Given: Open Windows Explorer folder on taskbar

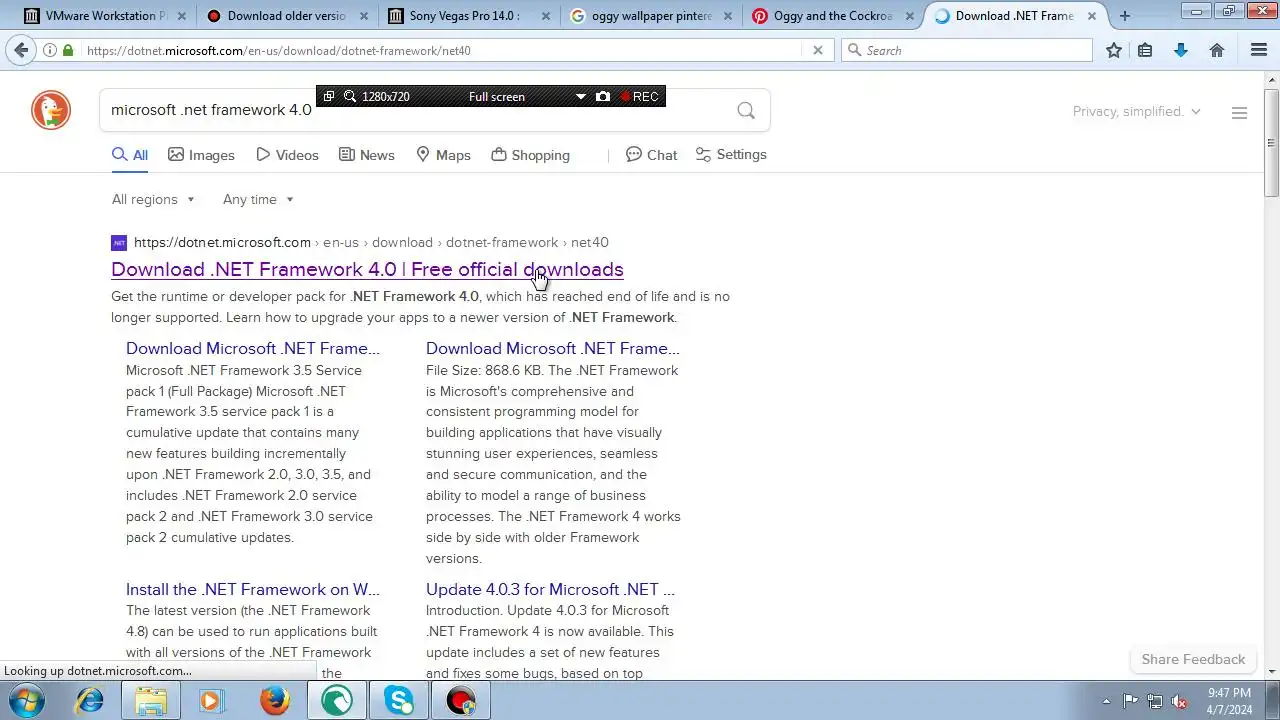Looking at the screenshot, I should pos(151,701).
